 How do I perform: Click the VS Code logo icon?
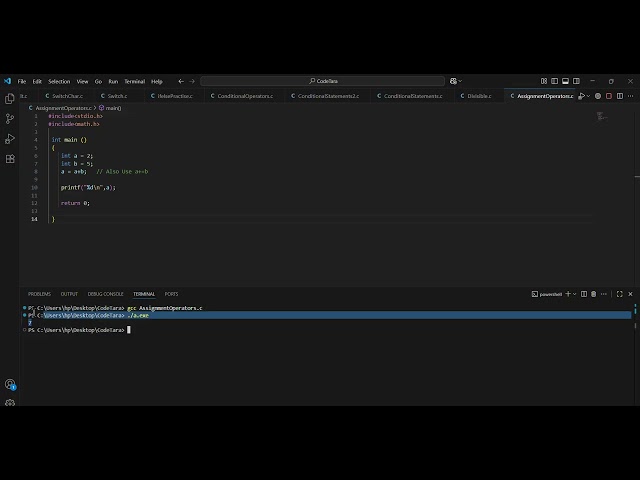click(7, 81)
